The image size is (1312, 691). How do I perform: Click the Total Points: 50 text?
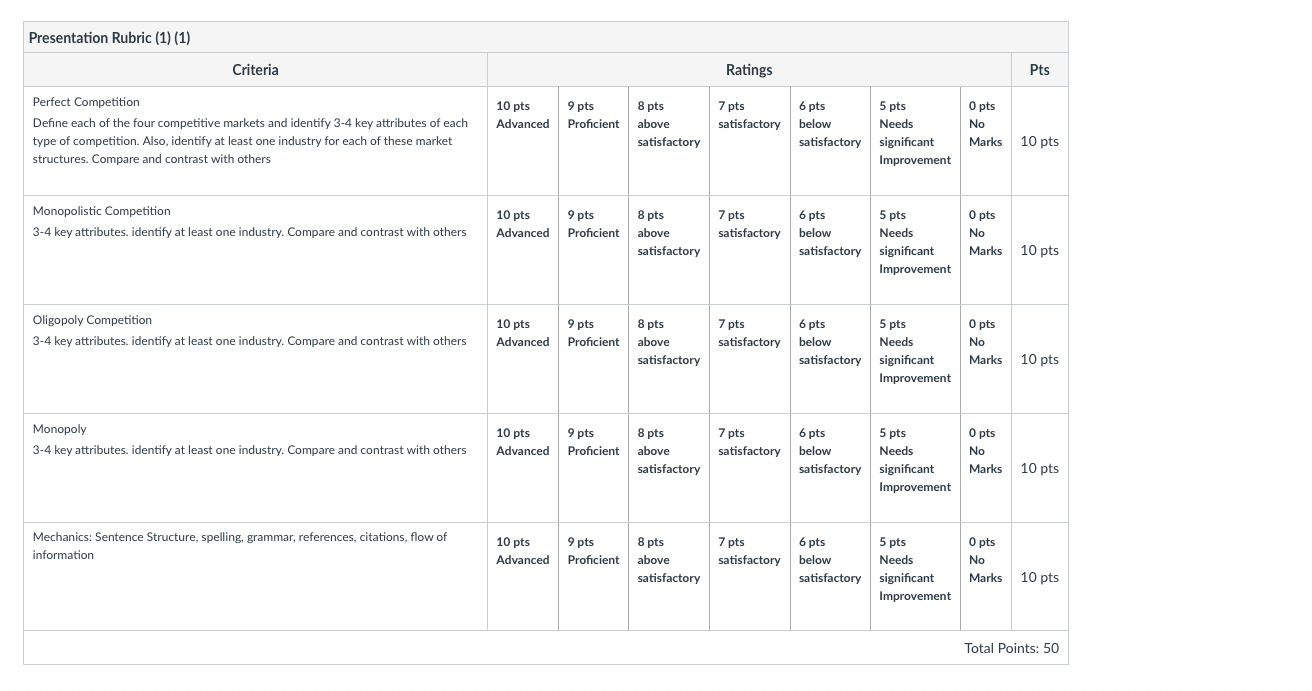point(1011,648)
